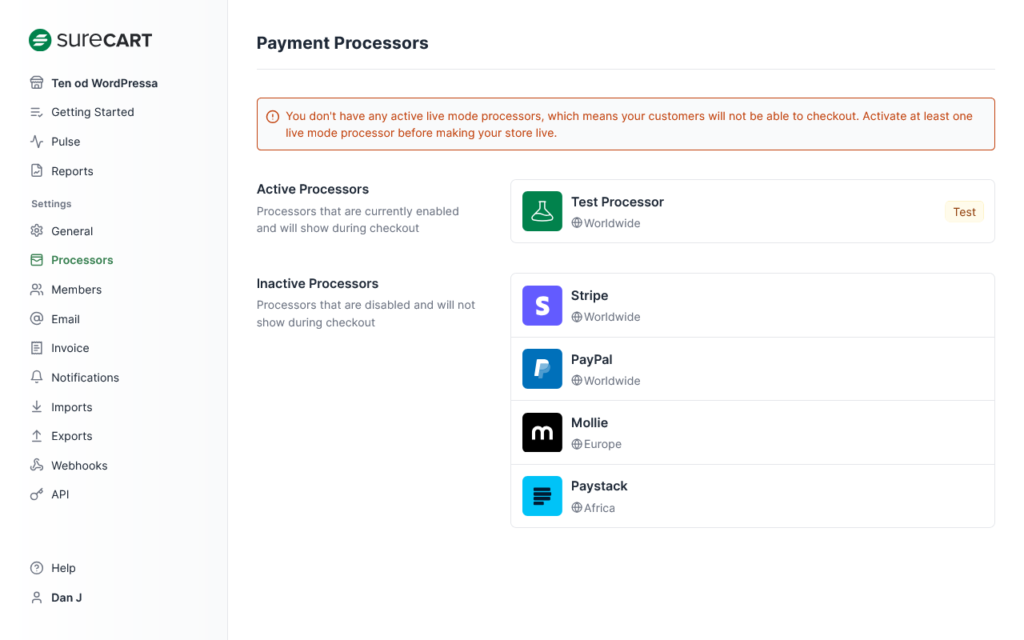Click the Mollie logo icon
The image size is (1024, 640).
click(542, 432)
